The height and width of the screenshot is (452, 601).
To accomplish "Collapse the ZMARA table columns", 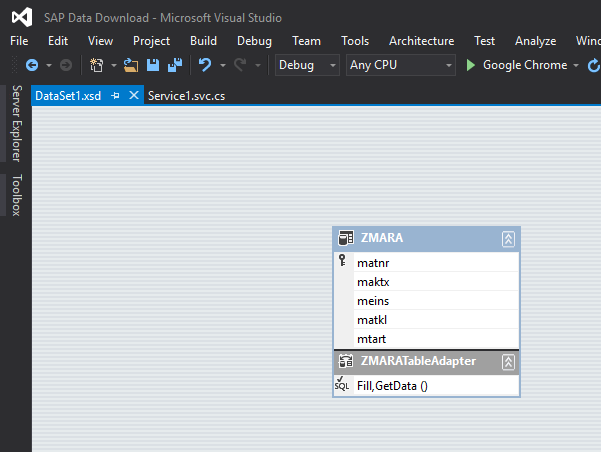I will coord(508,239).
